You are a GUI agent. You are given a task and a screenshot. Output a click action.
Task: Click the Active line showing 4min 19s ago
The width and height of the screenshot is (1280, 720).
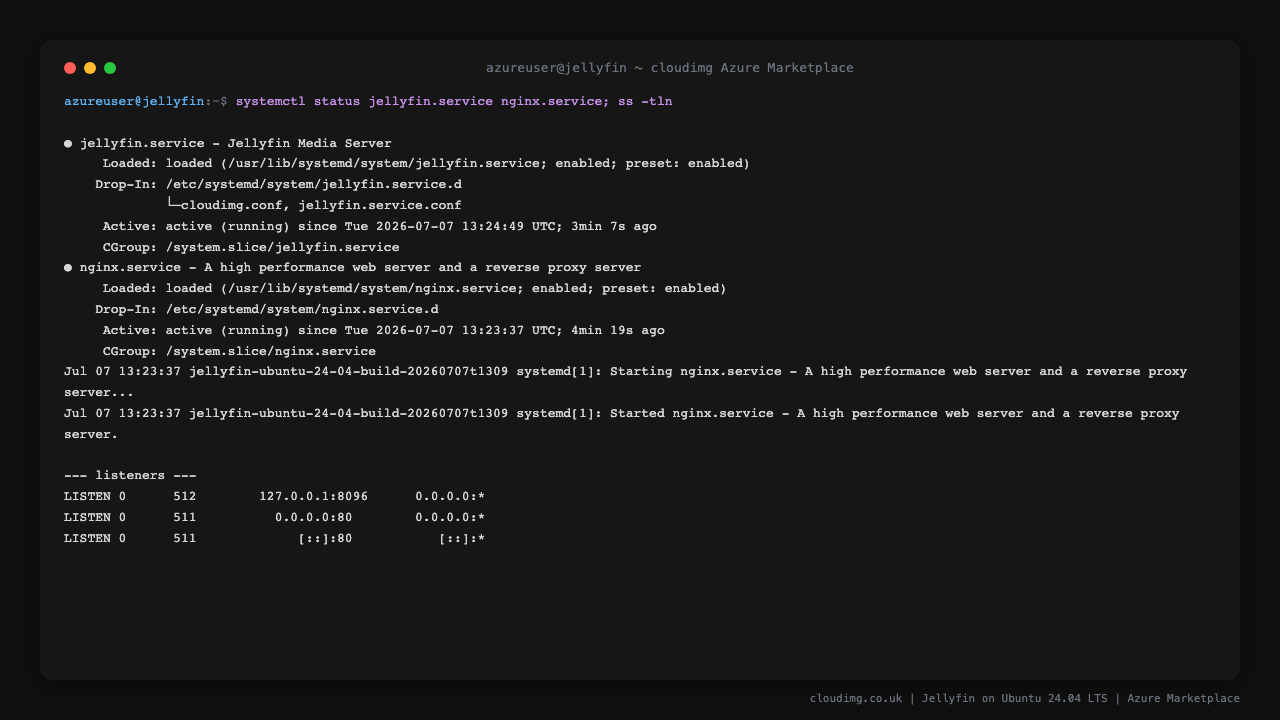coord(384,330)
